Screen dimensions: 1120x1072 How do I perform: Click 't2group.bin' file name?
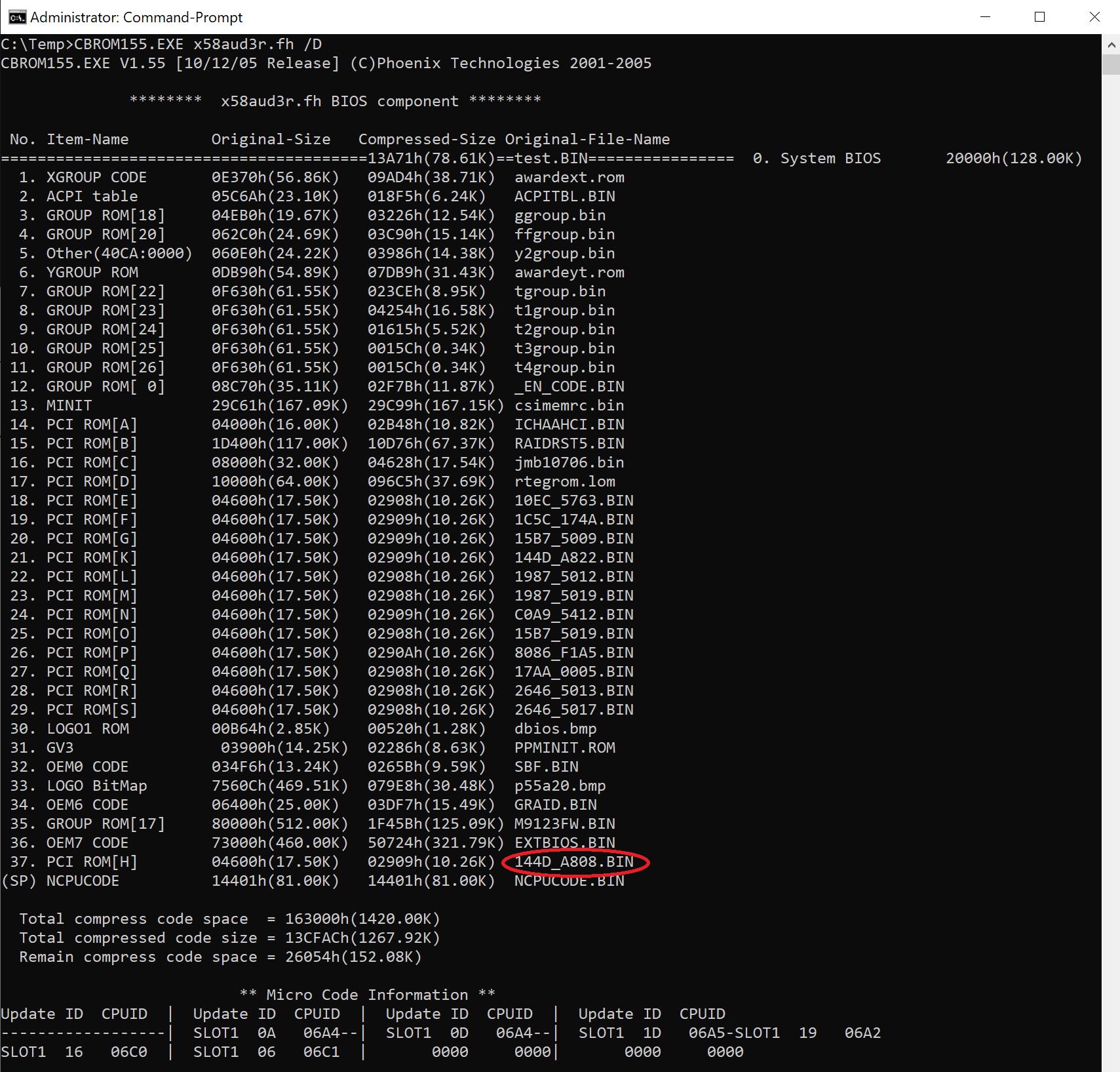tap(565, 329)
